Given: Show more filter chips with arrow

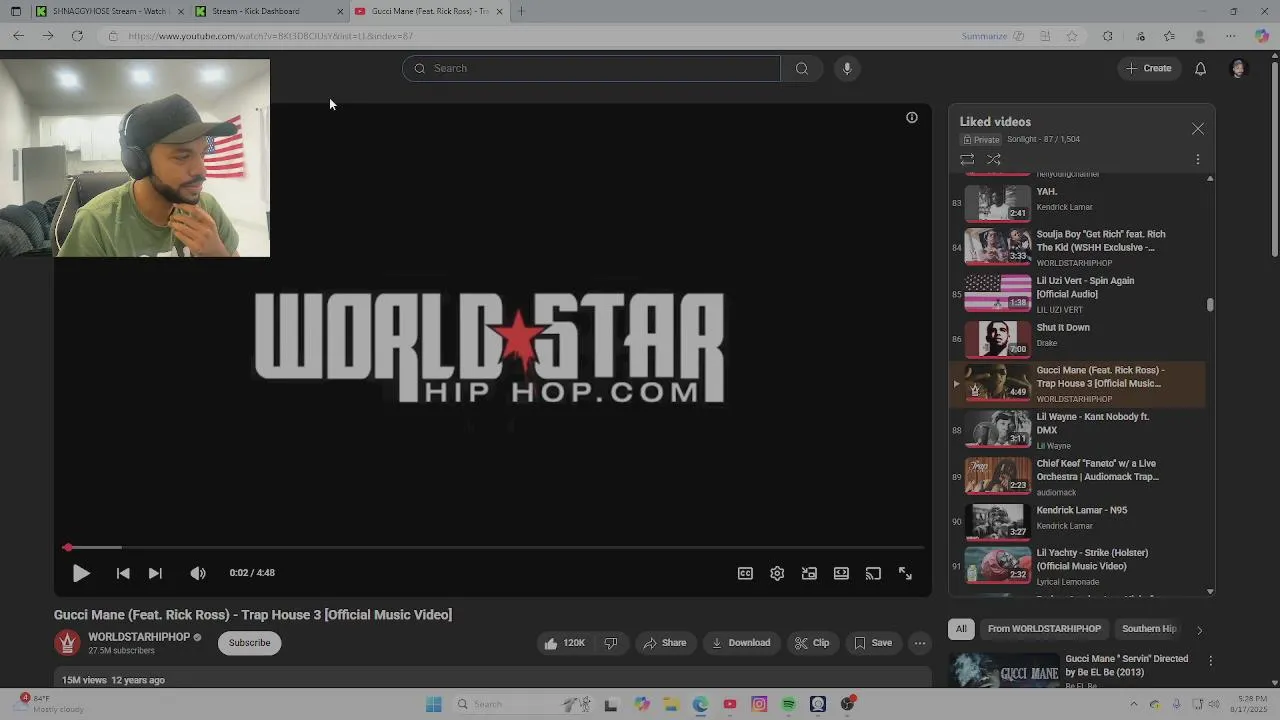Looking at the screenshot, I should 1199,630.
